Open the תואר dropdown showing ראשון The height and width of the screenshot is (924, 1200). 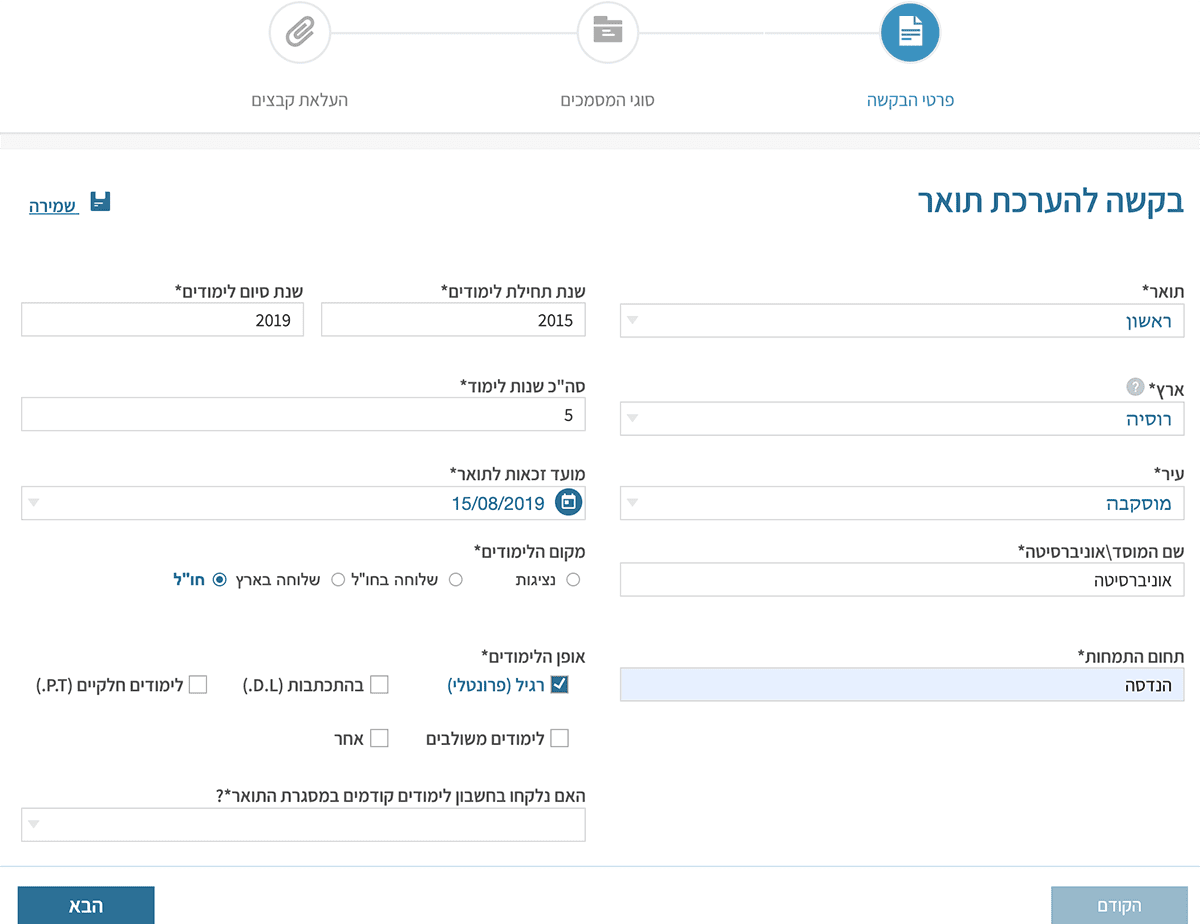[x=902, y=321]
